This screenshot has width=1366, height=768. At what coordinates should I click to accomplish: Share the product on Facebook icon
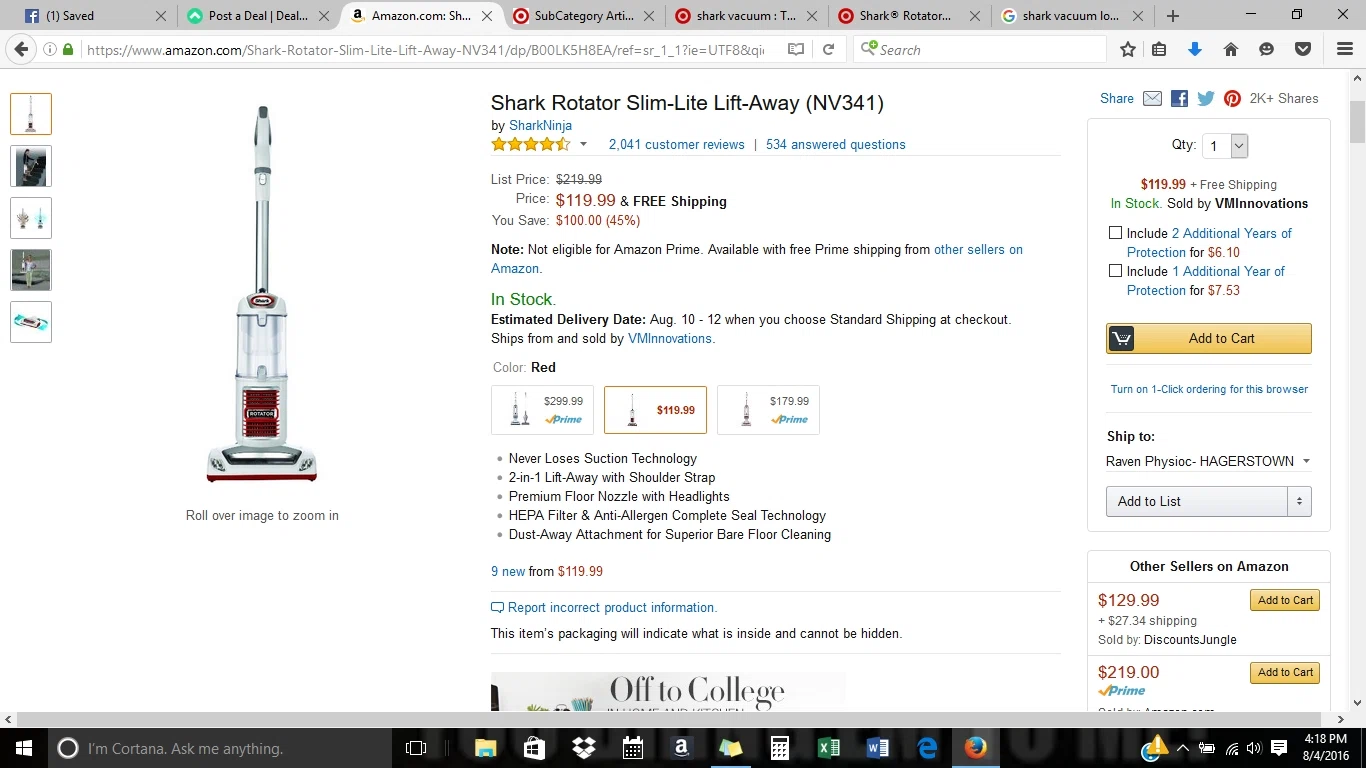point(1179,98)
